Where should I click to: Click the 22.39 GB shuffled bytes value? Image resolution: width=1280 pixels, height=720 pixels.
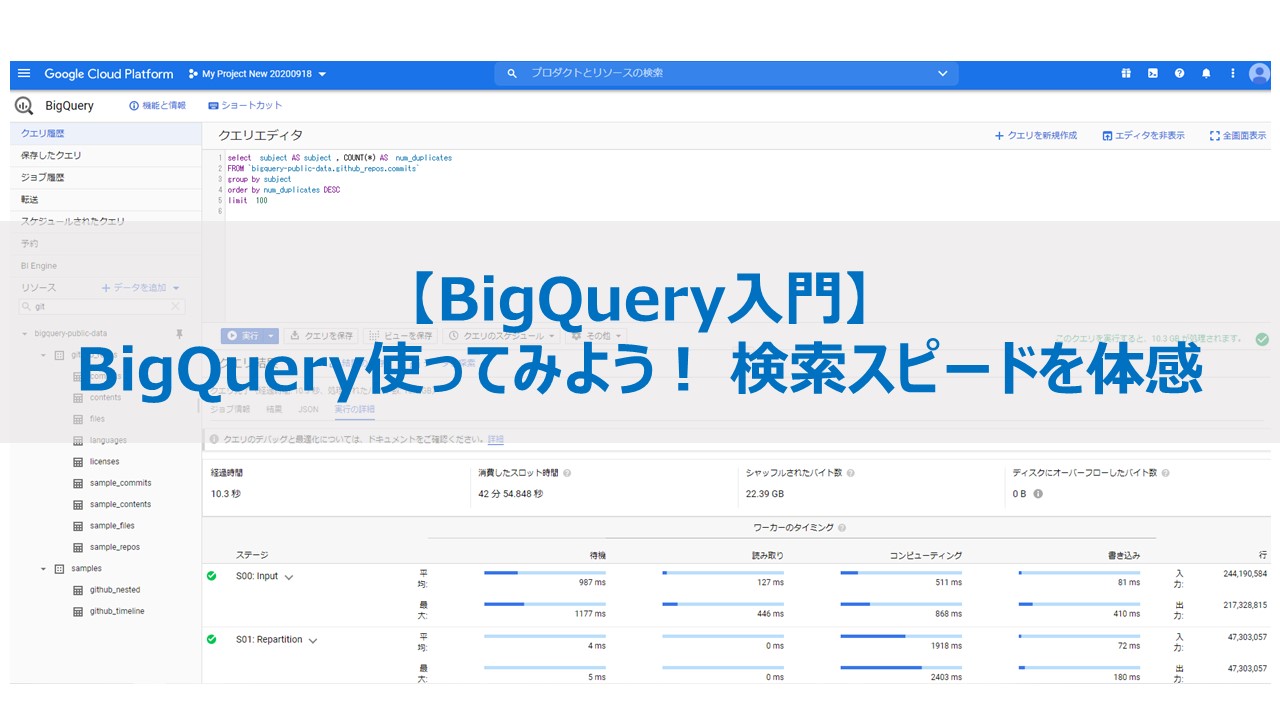[764, 494]
